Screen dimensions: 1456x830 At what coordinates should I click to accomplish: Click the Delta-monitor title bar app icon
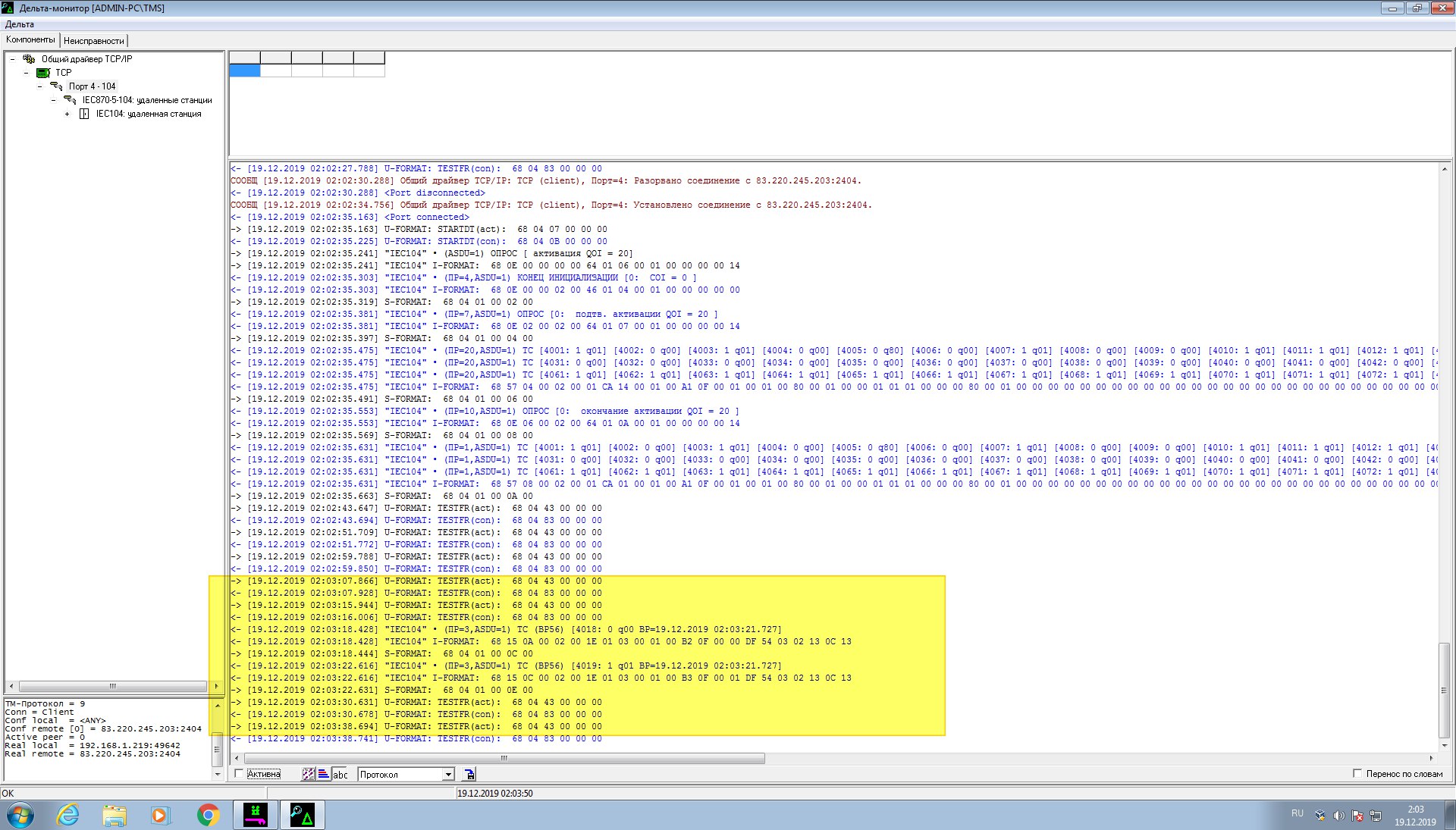(8, 8)
